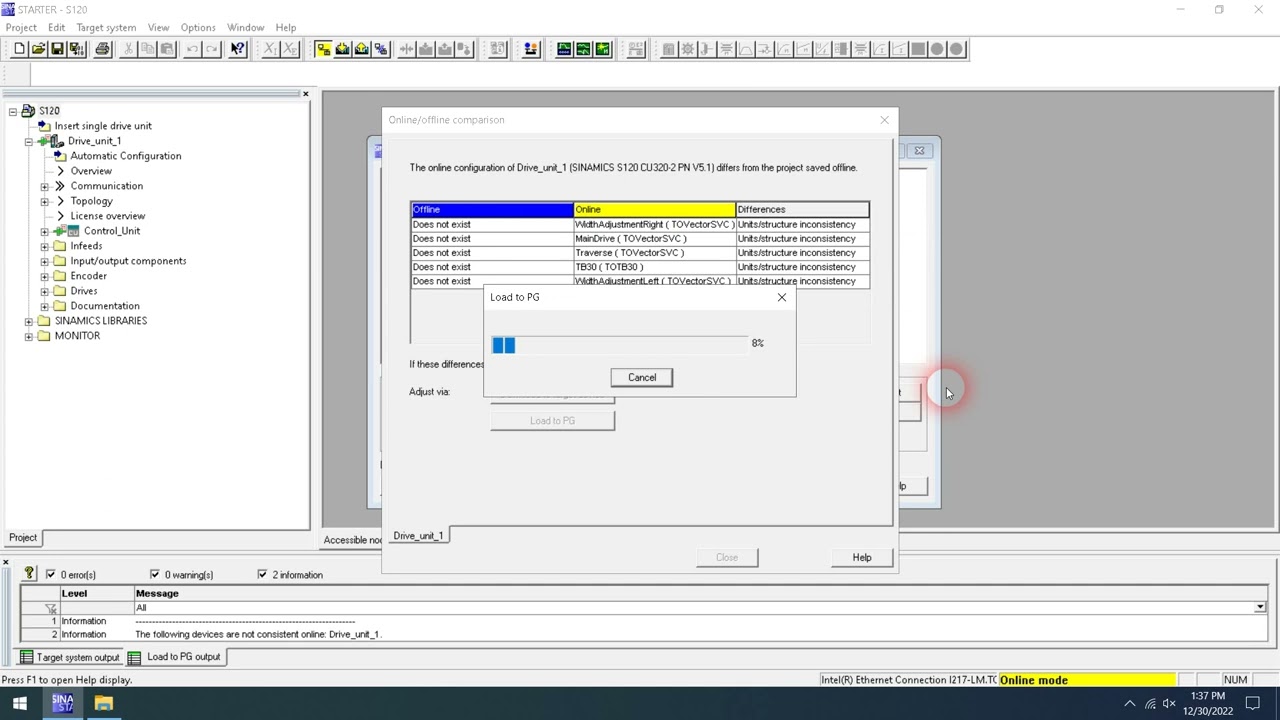Toggle the 0 warning(s) checkbox
Screen dimensions: 1280x720
(x=154, y=574)
